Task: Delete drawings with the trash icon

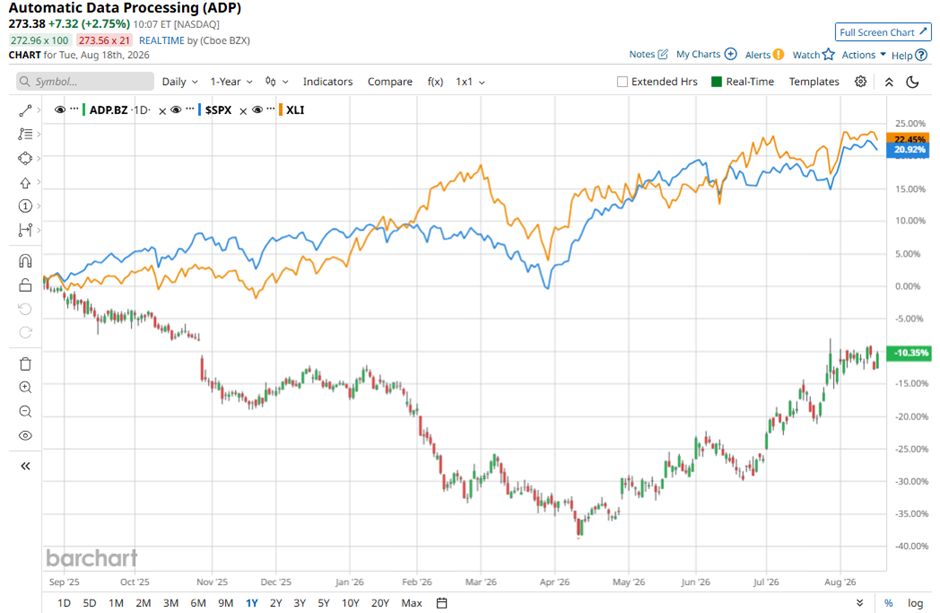Action: click(x=25, y=364)
